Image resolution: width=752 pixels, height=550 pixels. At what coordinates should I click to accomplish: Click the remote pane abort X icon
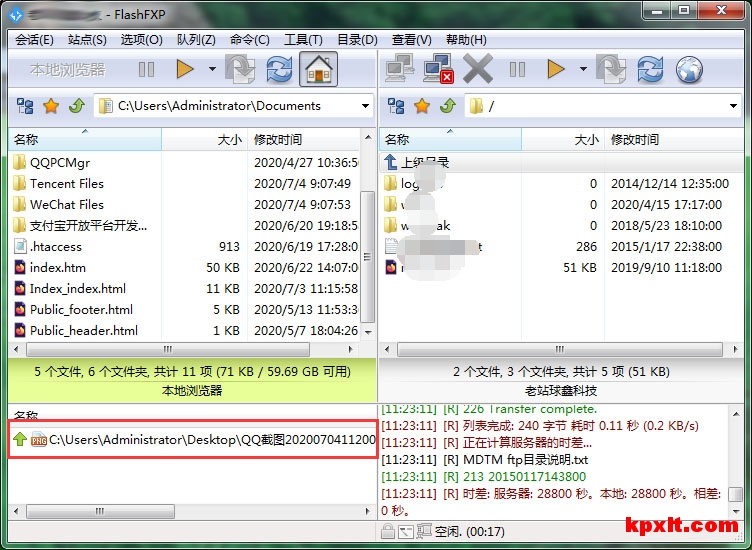point(478,69)
